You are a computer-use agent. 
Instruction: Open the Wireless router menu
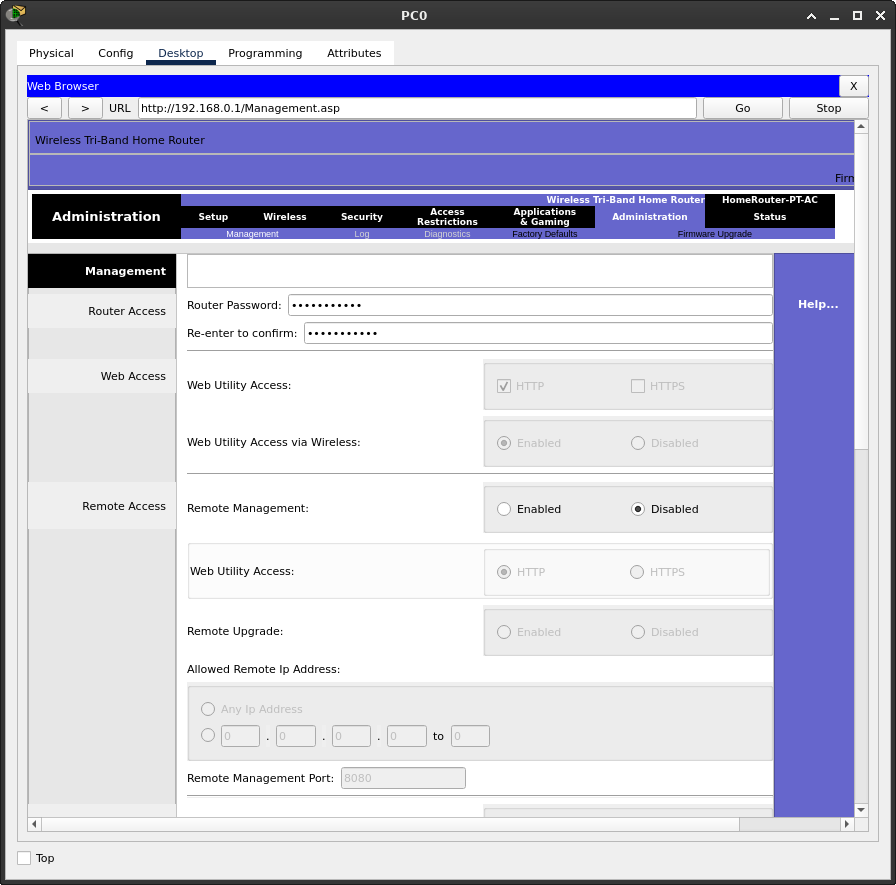click(x=285, y=217)
